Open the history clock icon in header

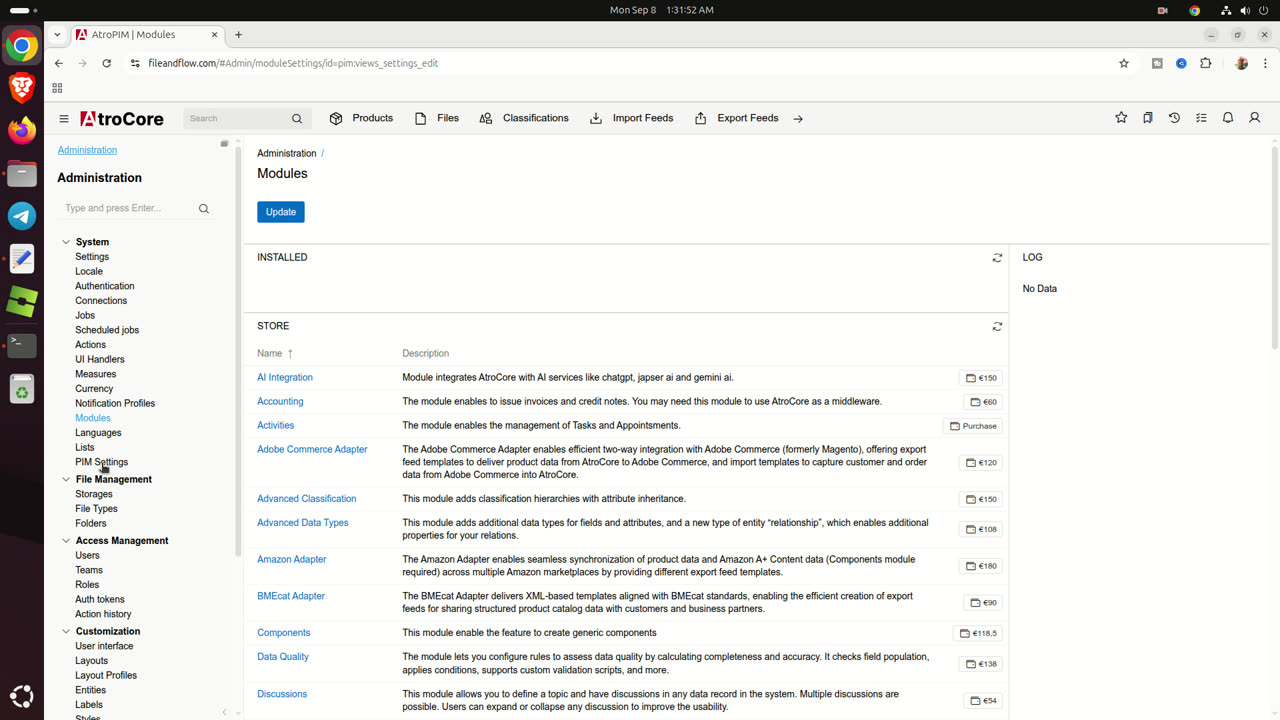(1174, 118)
